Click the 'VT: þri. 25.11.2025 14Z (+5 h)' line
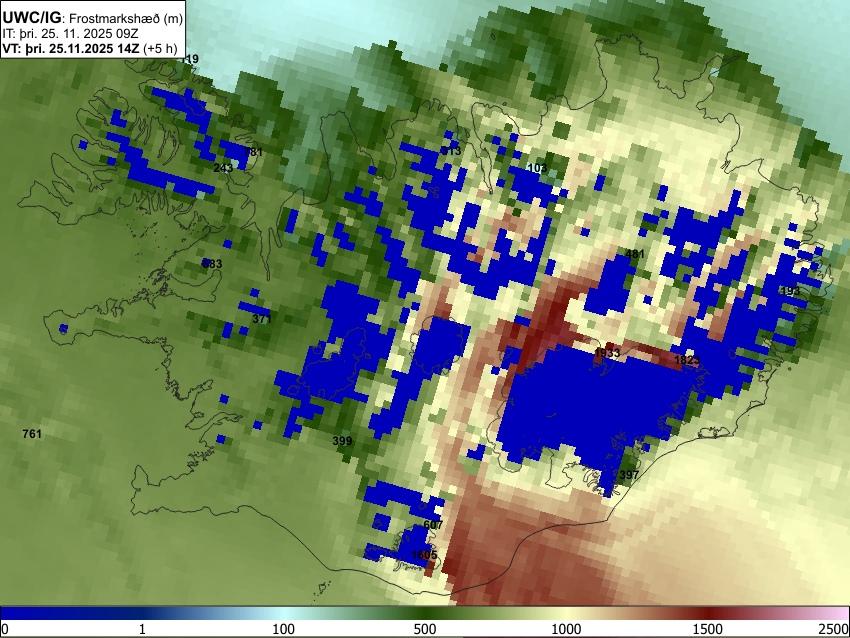 click(x=90, y=48)
